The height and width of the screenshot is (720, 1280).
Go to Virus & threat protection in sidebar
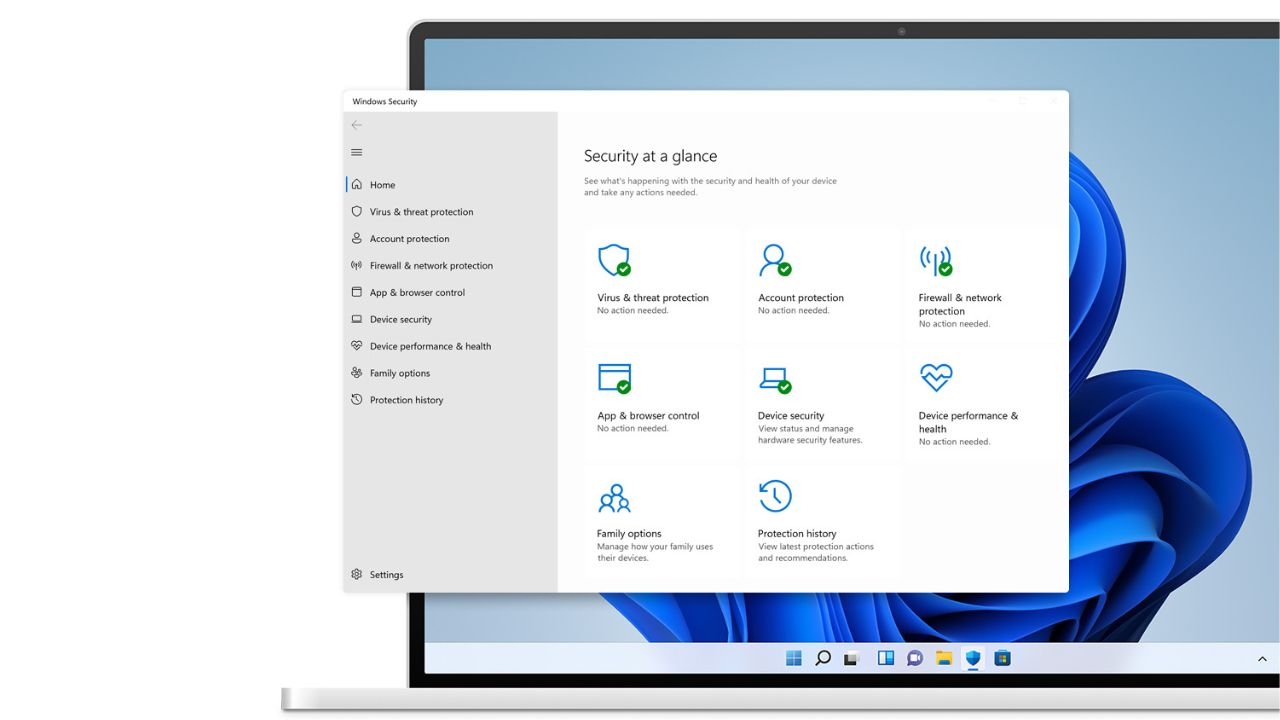pyautogui.click(x=421, y=212)
